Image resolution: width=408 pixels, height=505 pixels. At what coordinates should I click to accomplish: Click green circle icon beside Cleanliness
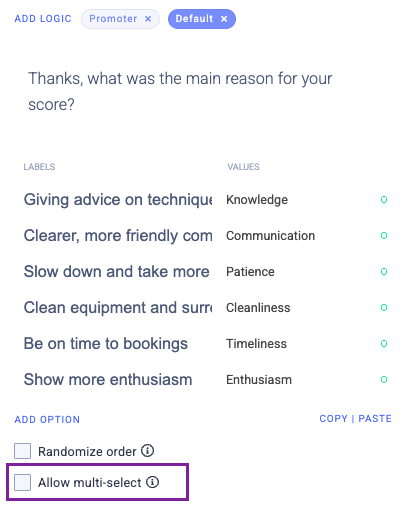coord(384,308)
